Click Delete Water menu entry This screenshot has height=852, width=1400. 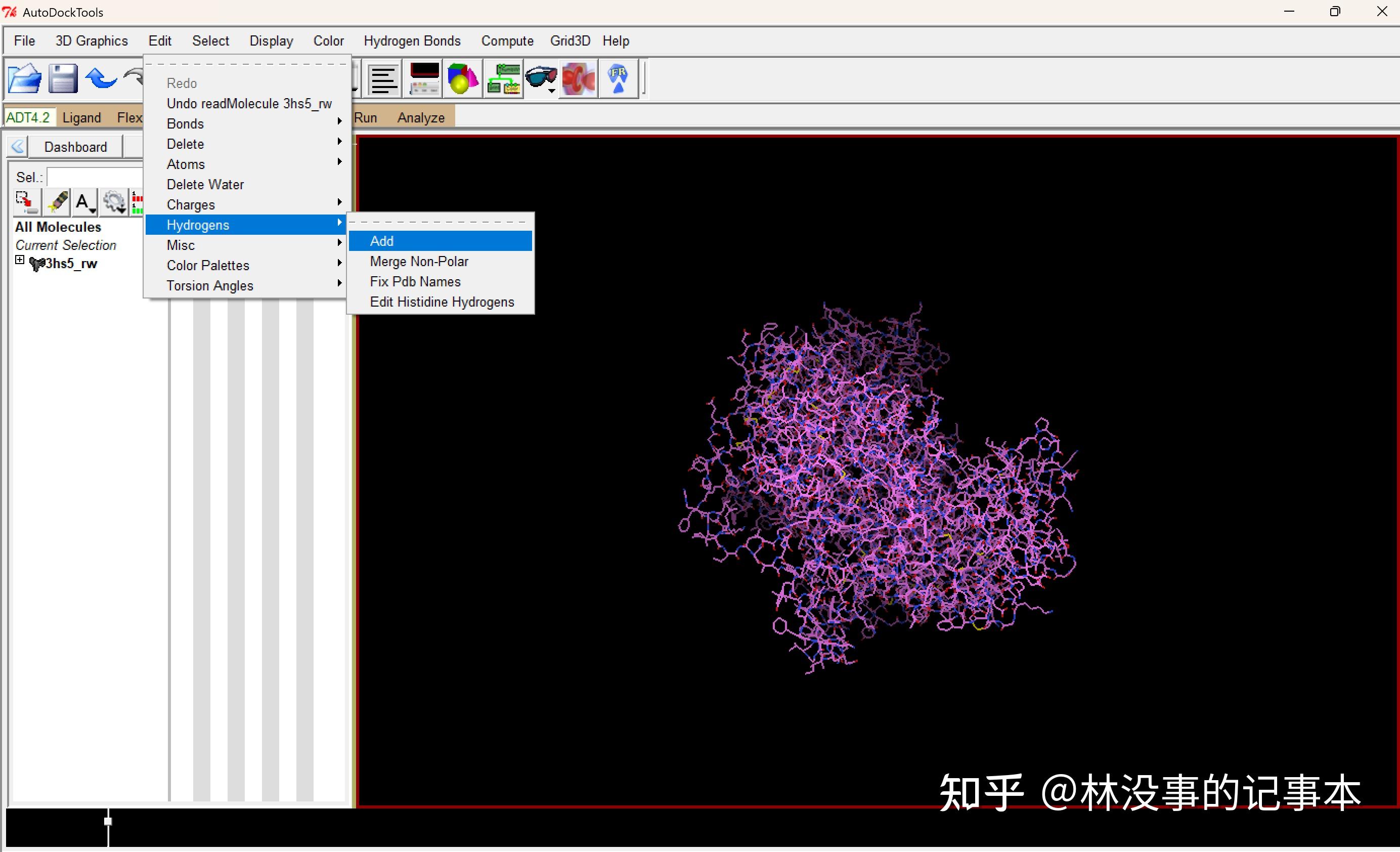(205, 184)
